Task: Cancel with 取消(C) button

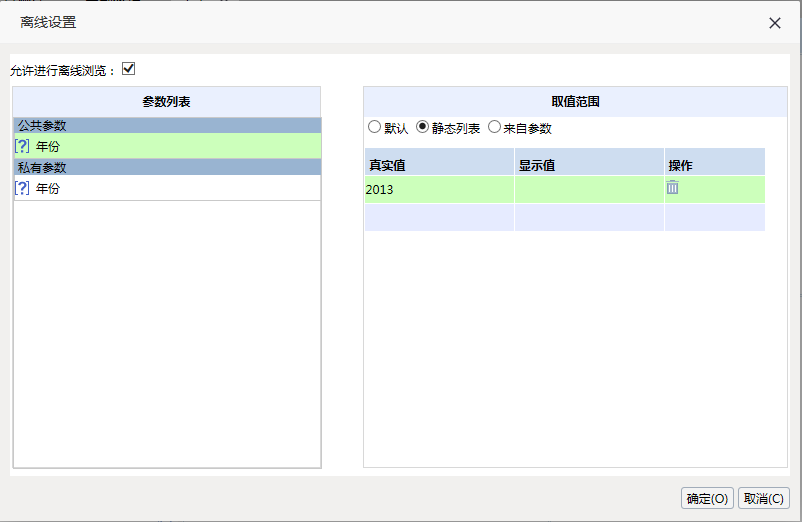Action: click(764, 498)
